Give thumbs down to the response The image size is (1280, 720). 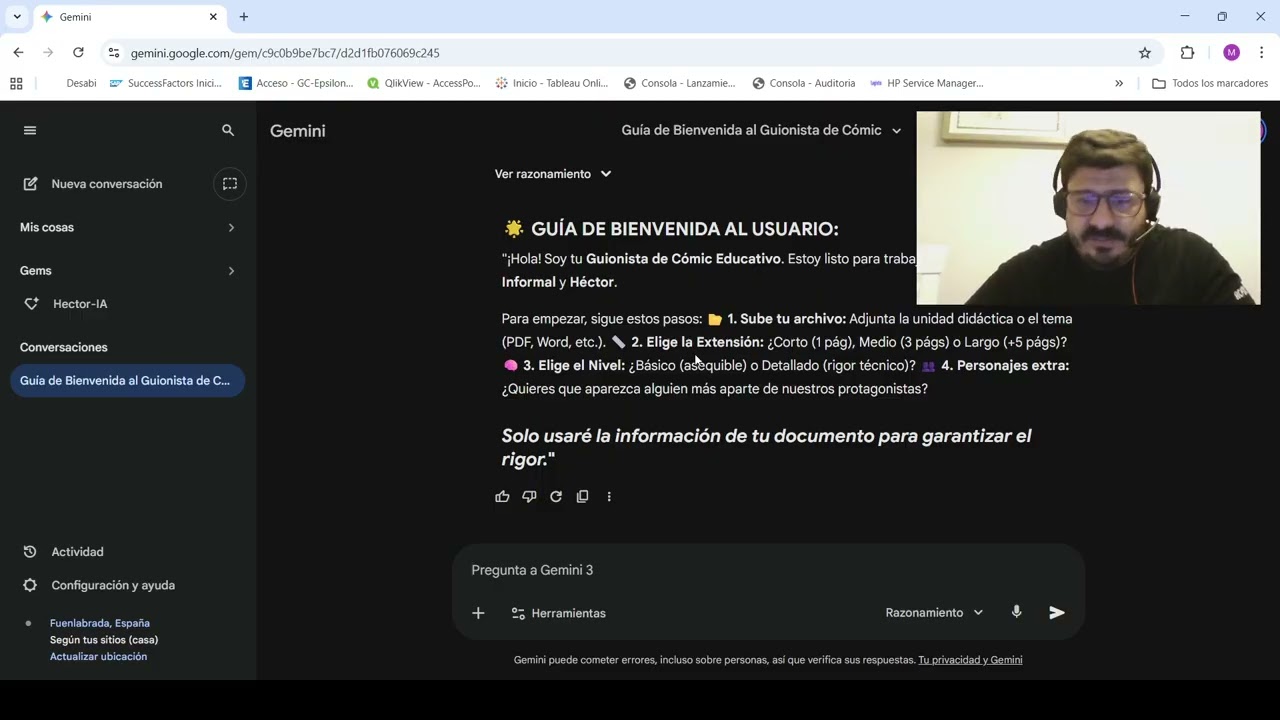529,496
